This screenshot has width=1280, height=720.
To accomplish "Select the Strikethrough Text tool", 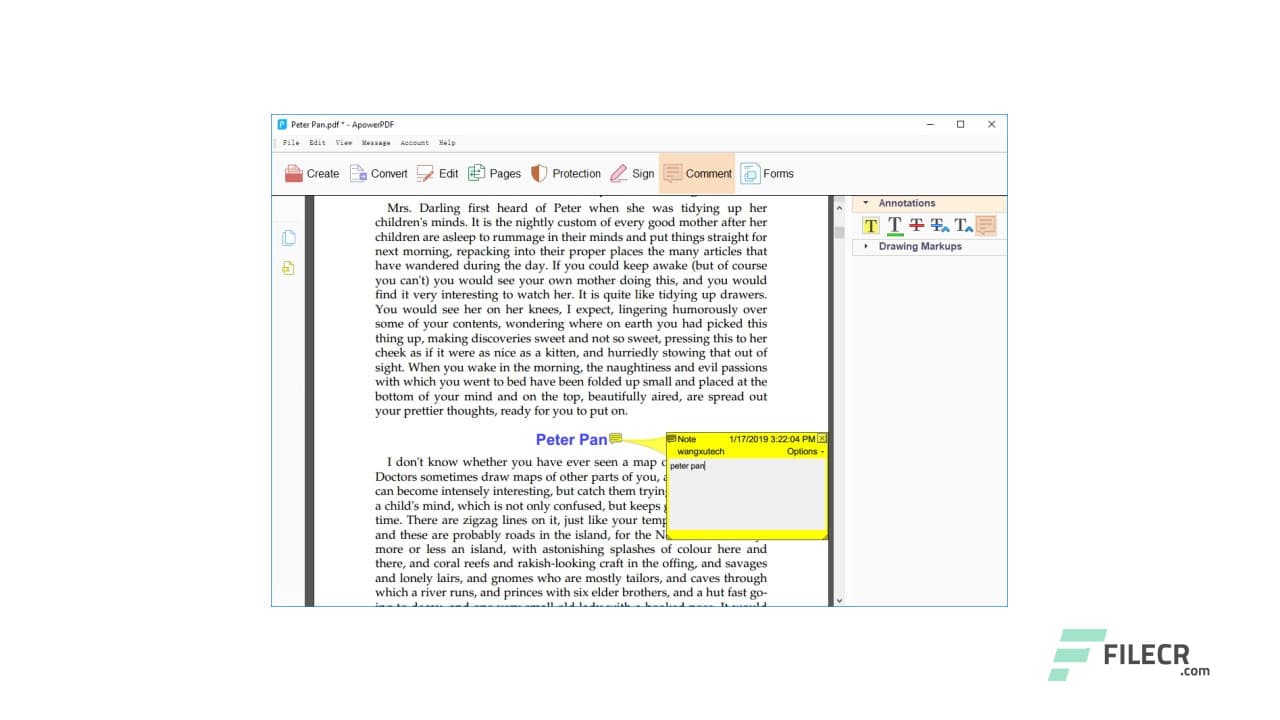I will 917,225.
